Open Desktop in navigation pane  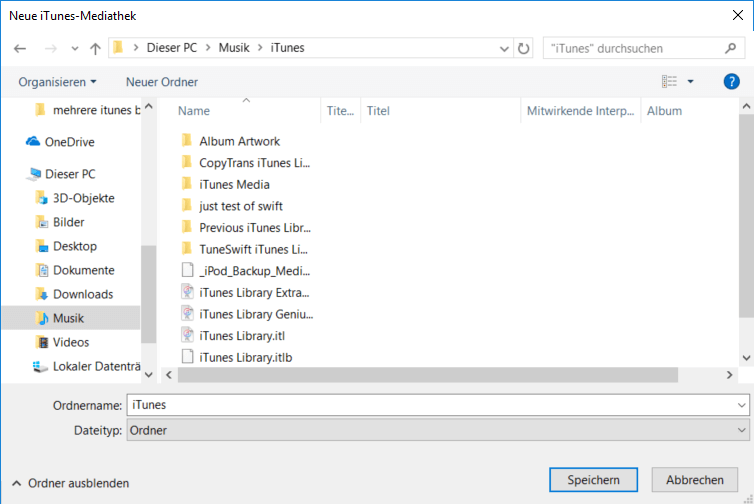[x=66, y=246]
